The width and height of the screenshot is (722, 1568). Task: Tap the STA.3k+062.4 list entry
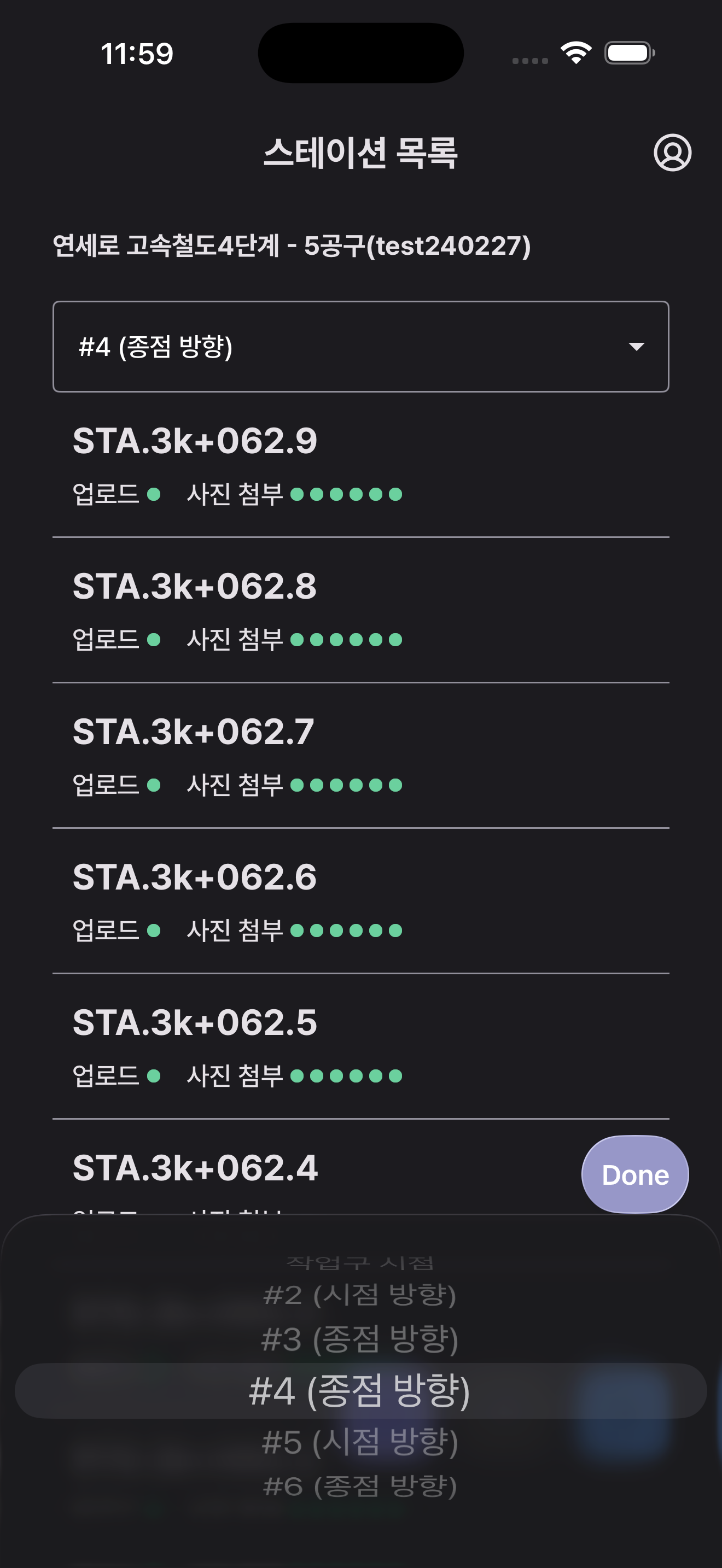195,1168
